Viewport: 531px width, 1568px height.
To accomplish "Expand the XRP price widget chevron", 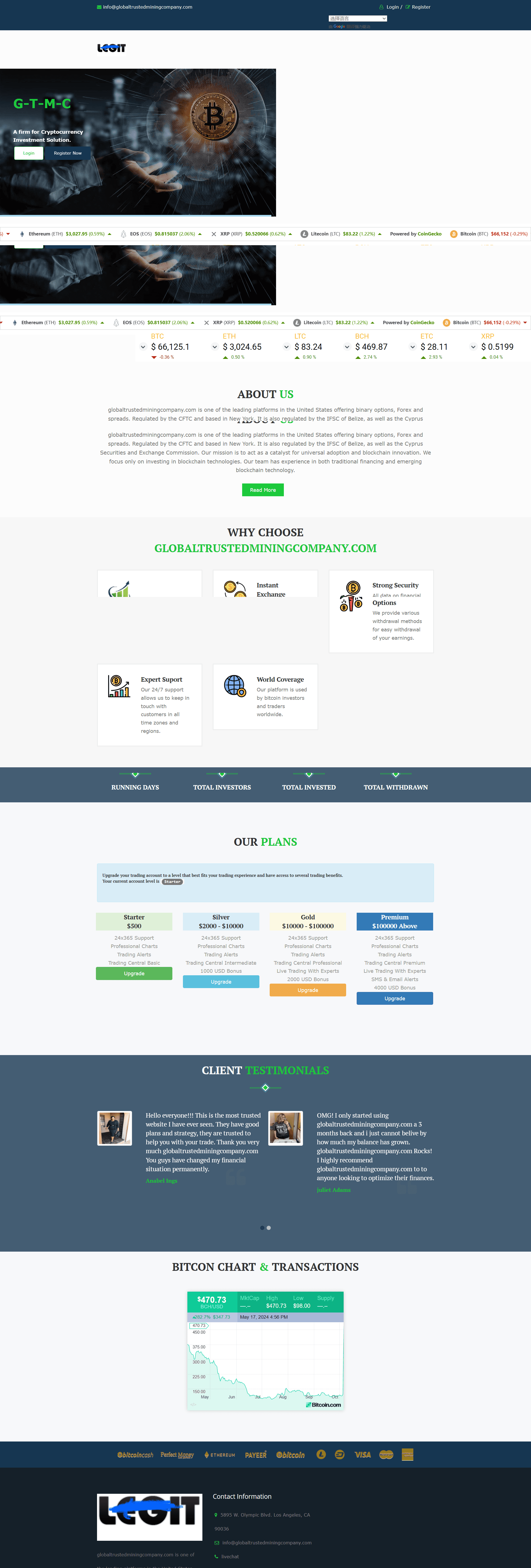I will click(x=473, y=347).
